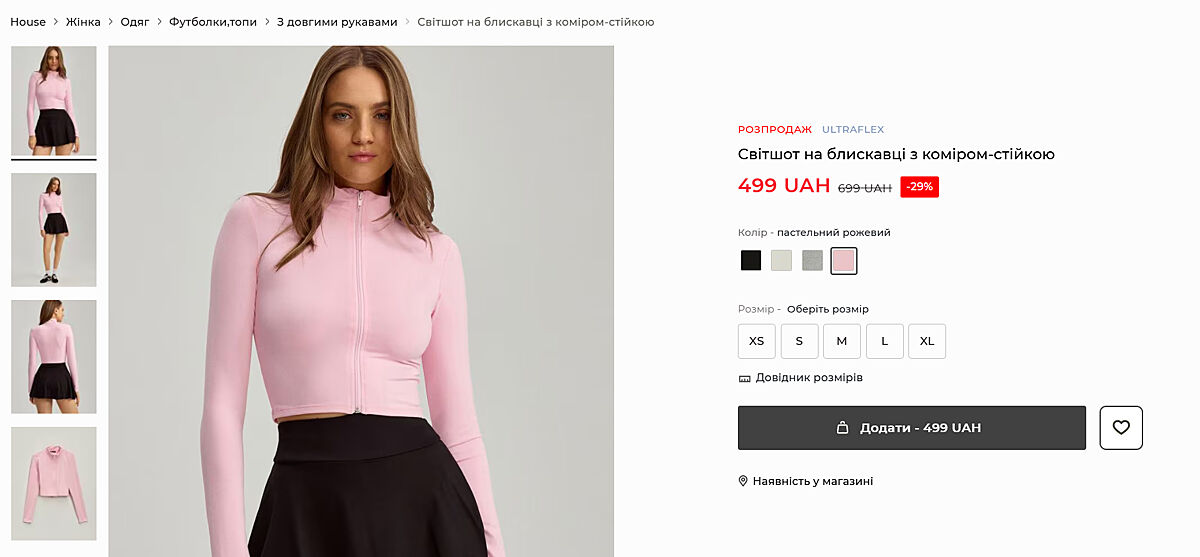
Task: Go to House breadcrumb home link
Action: point(28,22)
